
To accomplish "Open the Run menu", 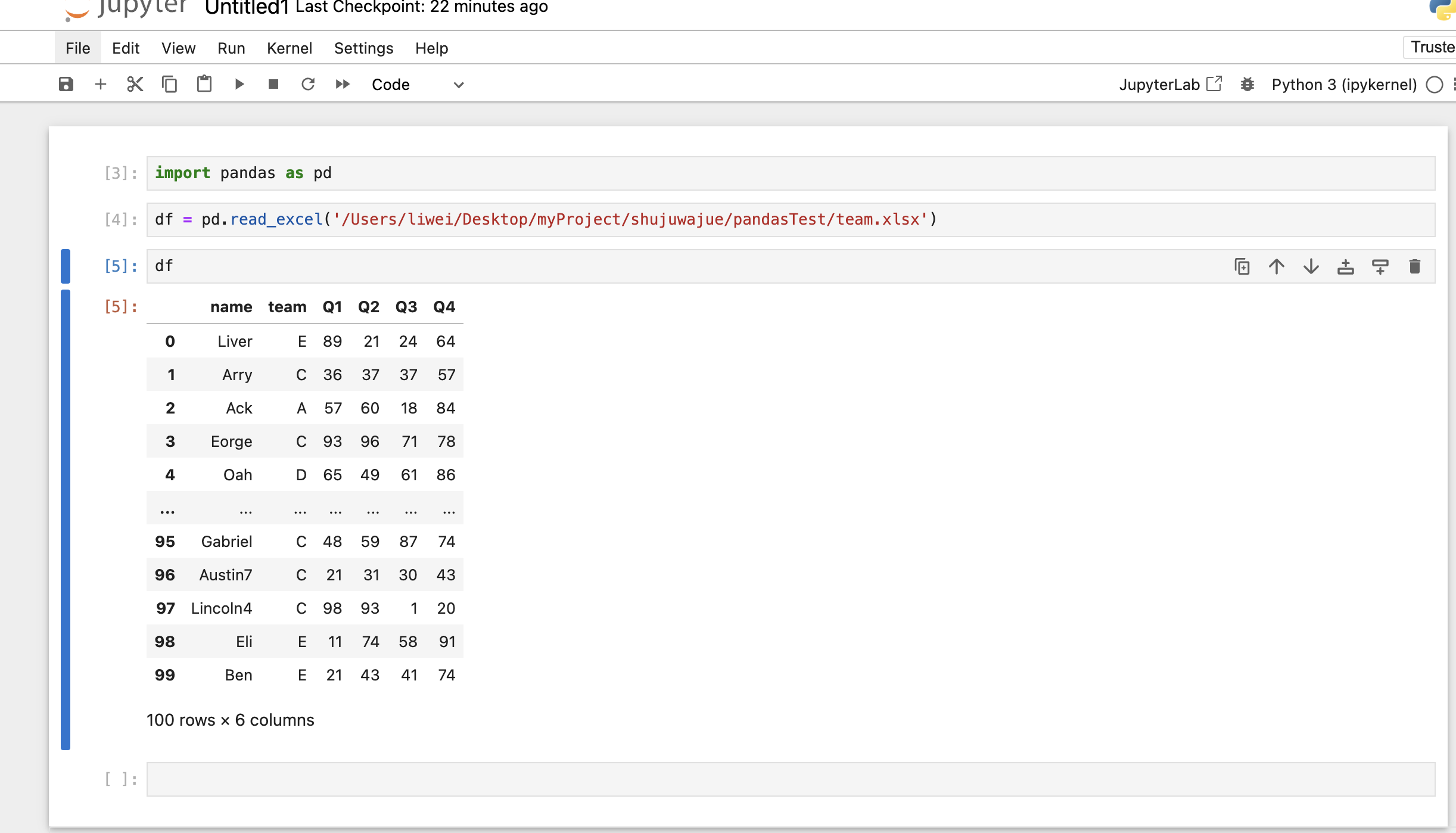I will coord(231,48).
